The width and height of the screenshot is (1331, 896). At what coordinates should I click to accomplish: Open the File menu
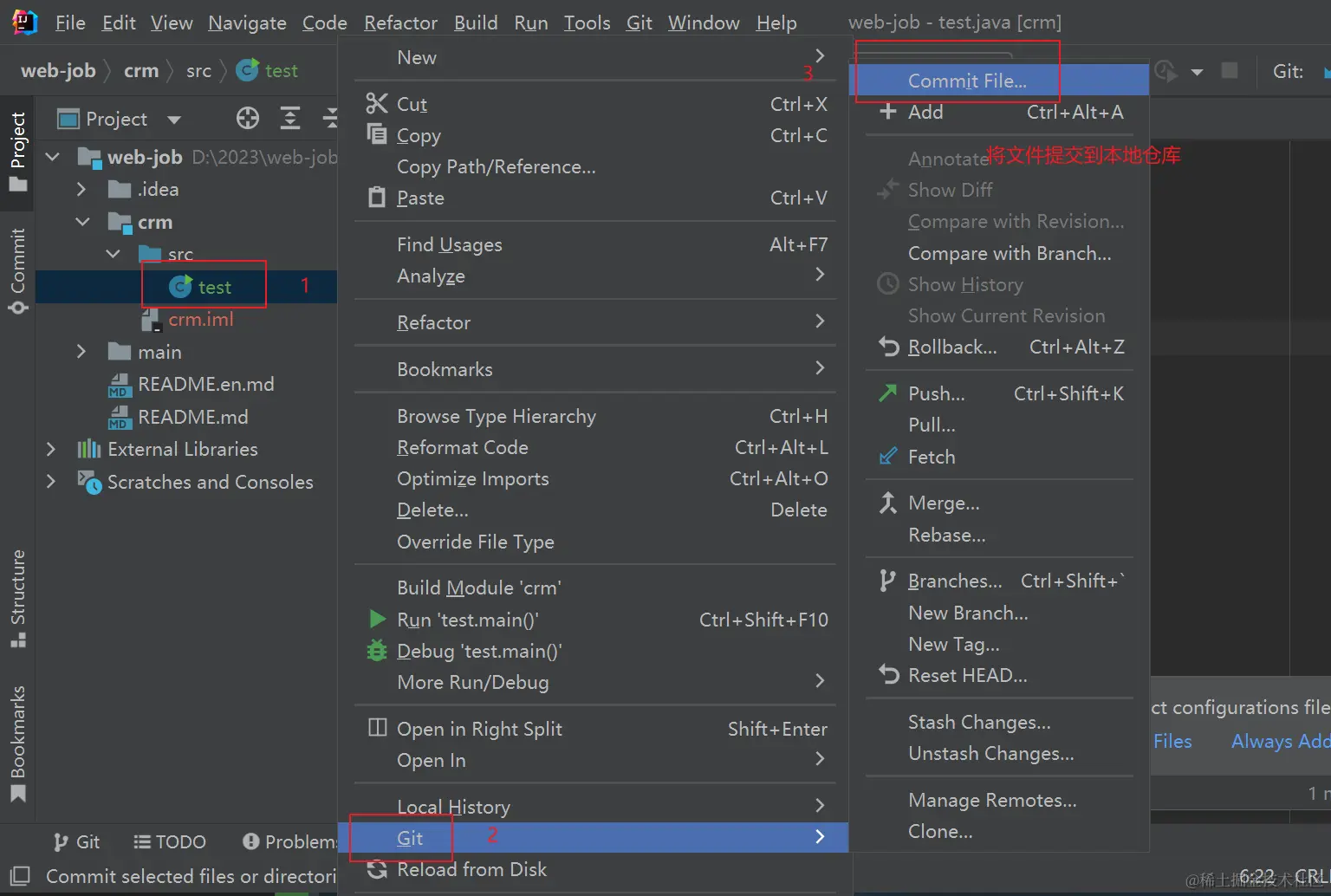point(70,23)
